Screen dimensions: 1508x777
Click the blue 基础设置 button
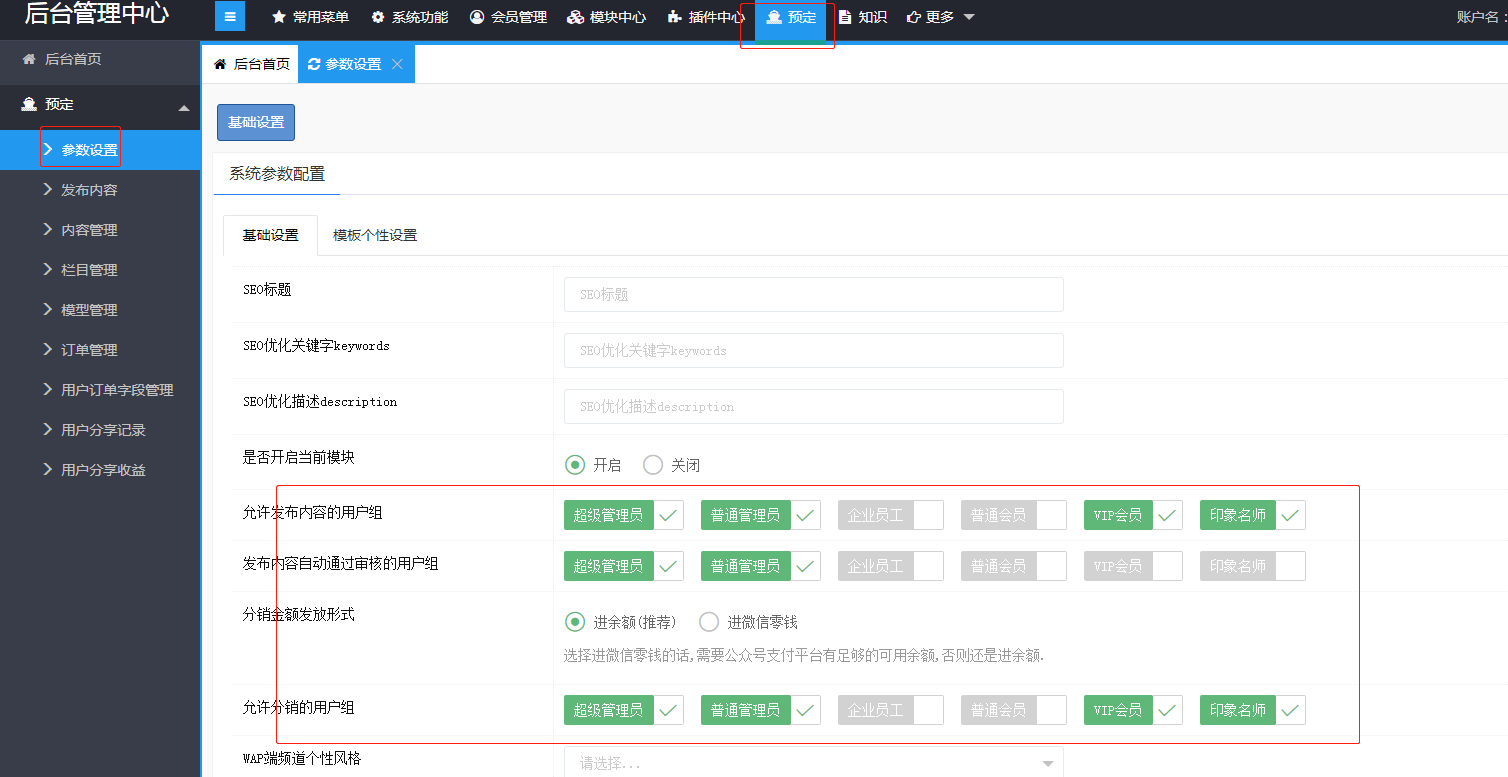(x=256, y=122)
